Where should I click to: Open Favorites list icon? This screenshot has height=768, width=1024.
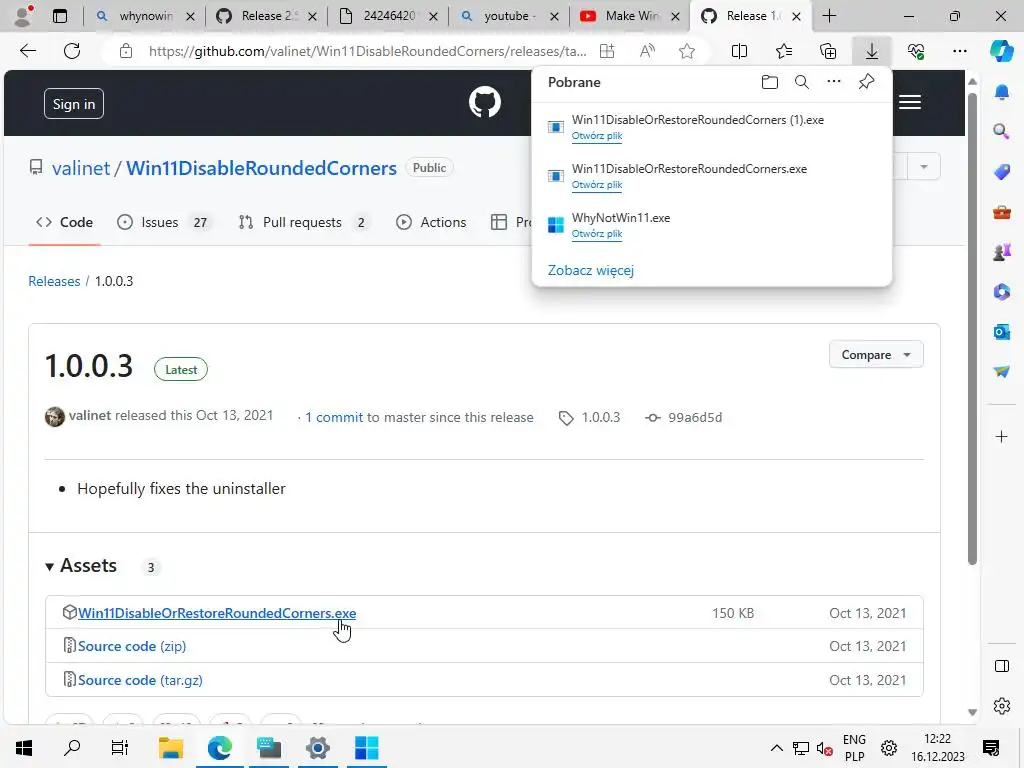[784, 51]
